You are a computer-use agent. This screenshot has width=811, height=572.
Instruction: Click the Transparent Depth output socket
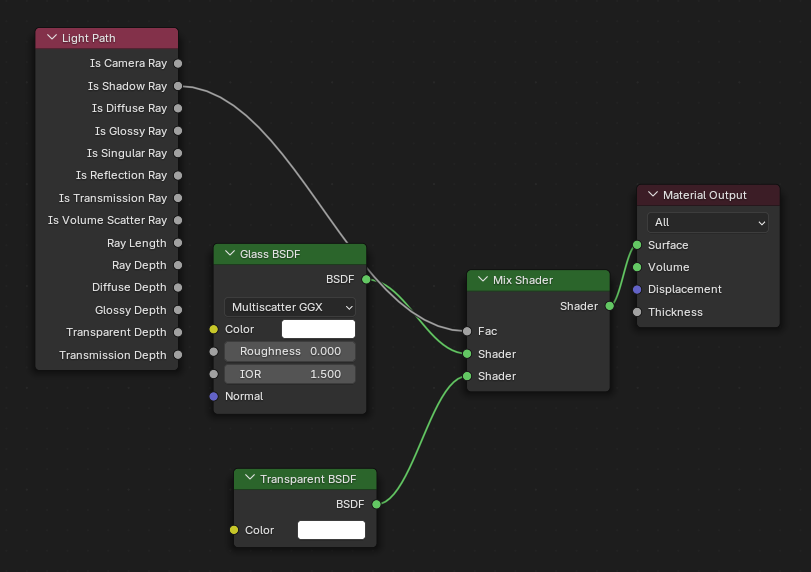(178, 332)
